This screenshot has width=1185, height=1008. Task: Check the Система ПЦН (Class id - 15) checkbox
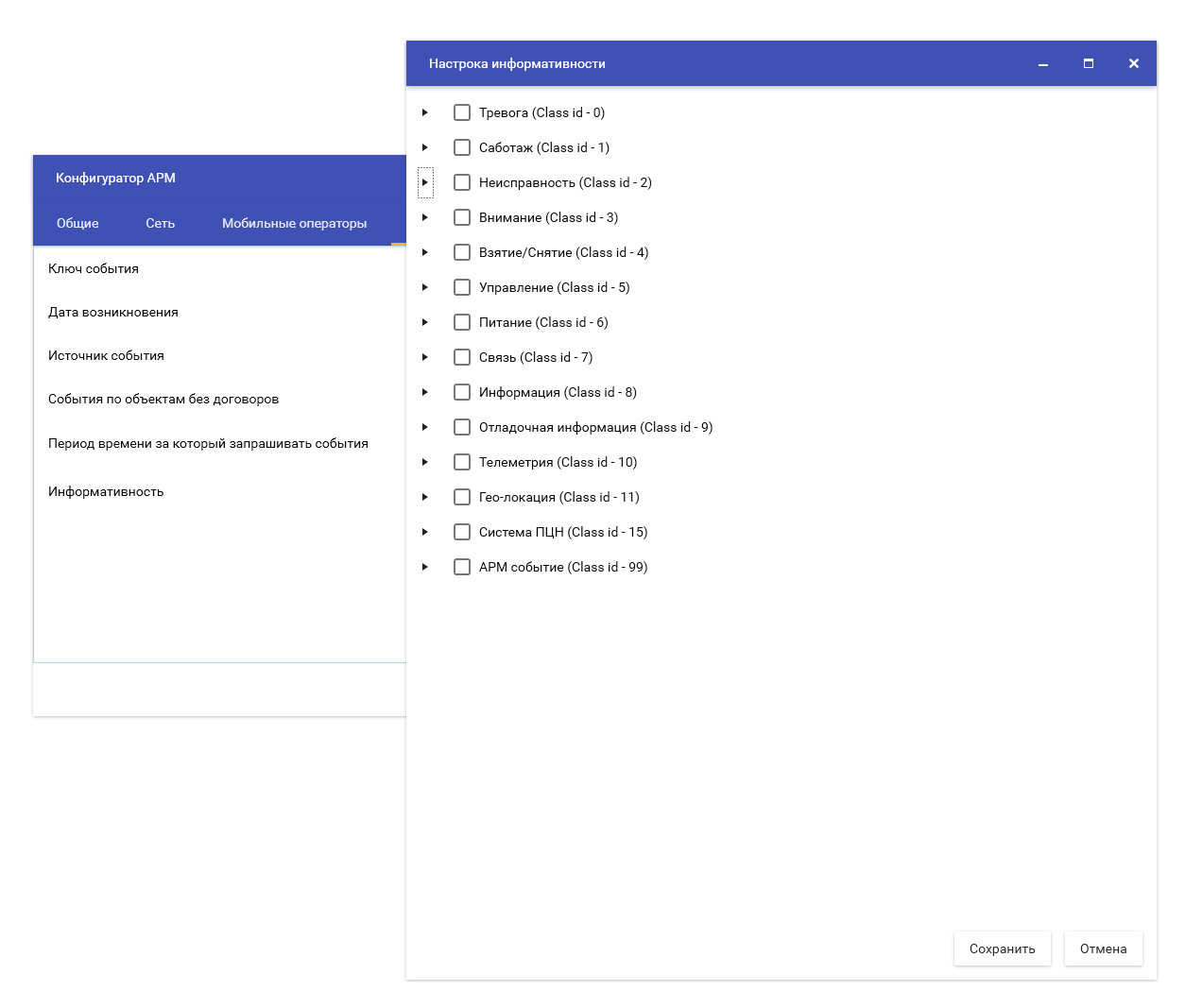coord(462,532)
